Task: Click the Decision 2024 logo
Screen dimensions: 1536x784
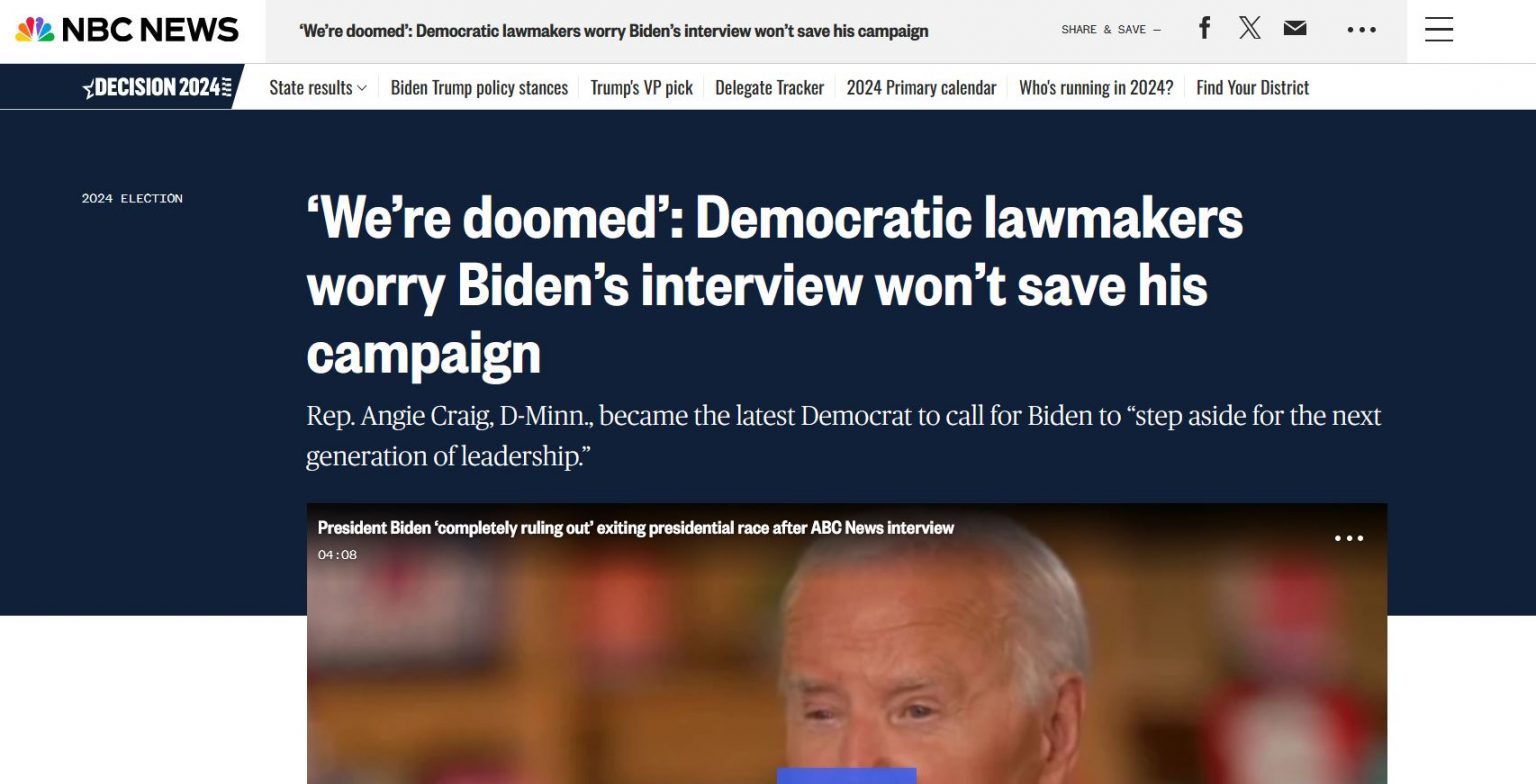Action: (x=158, y=88)
